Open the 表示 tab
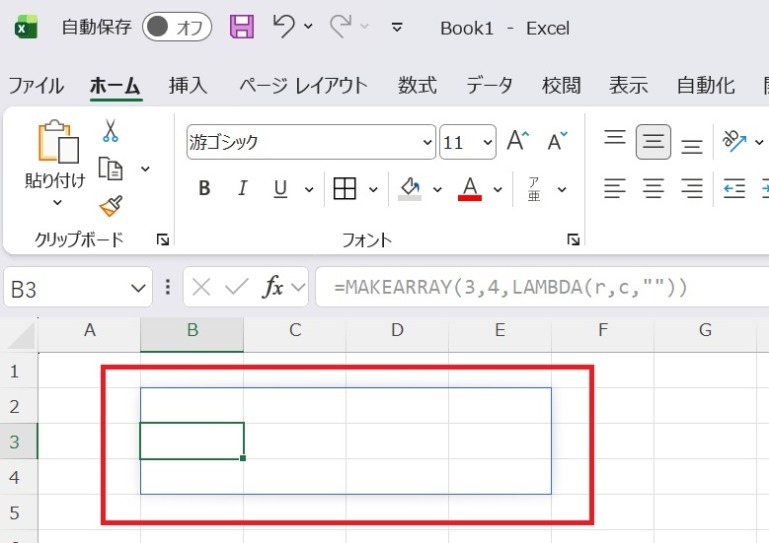 tap(628, 85)
